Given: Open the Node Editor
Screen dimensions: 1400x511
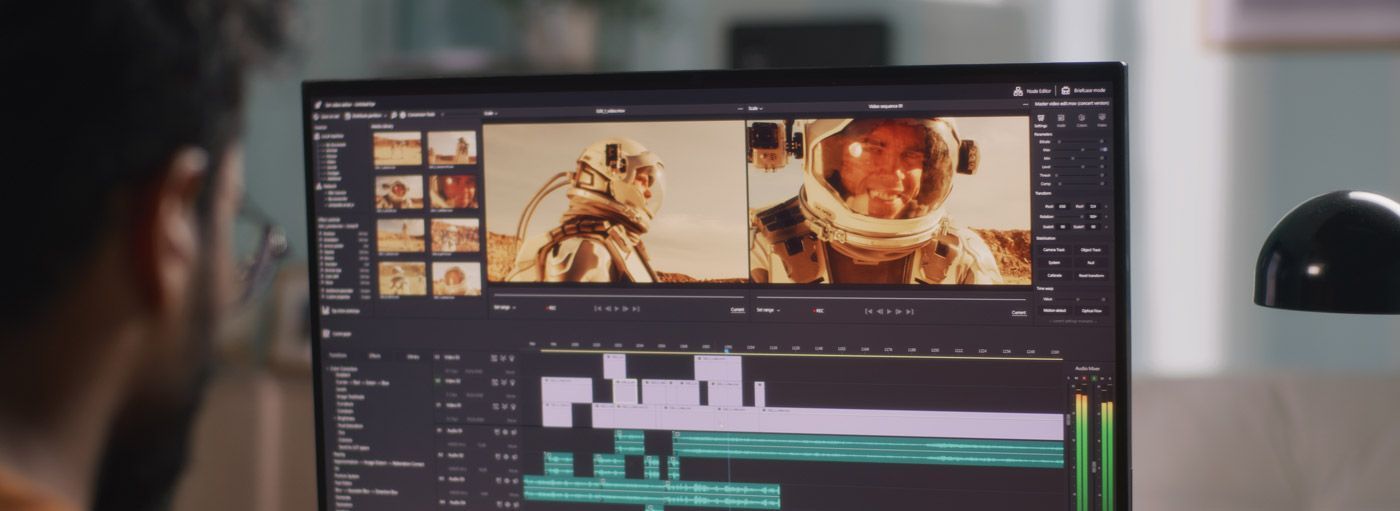Looking at the screenshot, I should 1032,90.
